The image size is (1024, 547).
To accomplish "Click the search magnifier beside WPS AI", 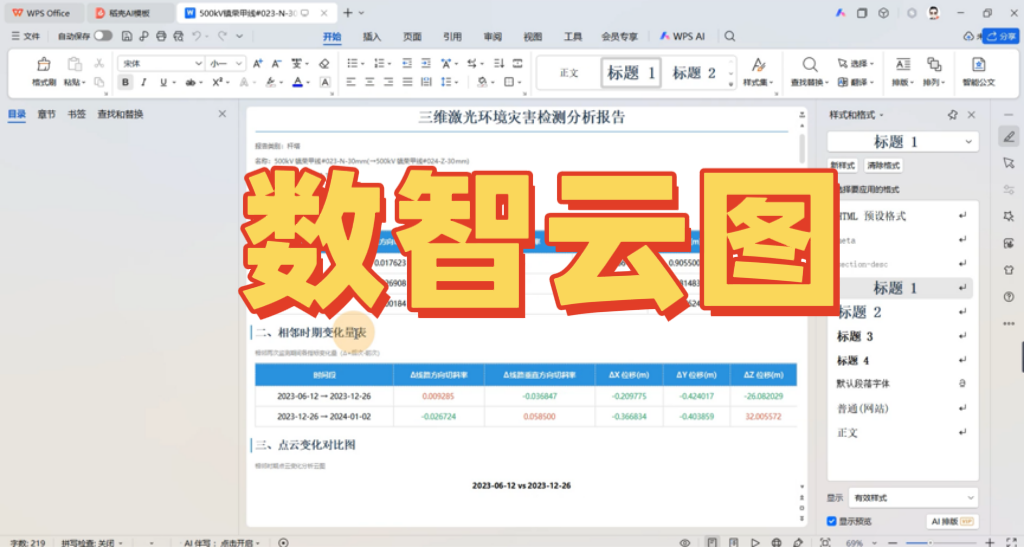I will point(730,37).
